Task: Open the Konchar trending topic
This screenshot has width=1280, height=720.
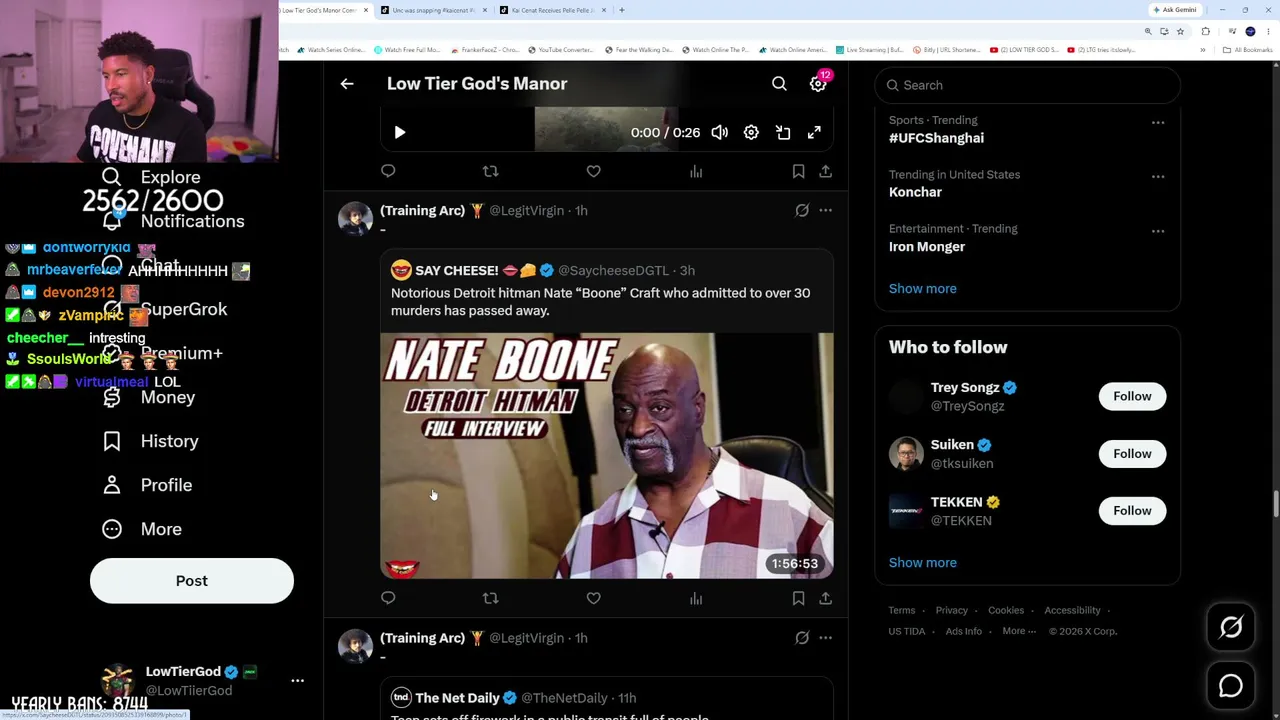Action: tap(915, 192)
